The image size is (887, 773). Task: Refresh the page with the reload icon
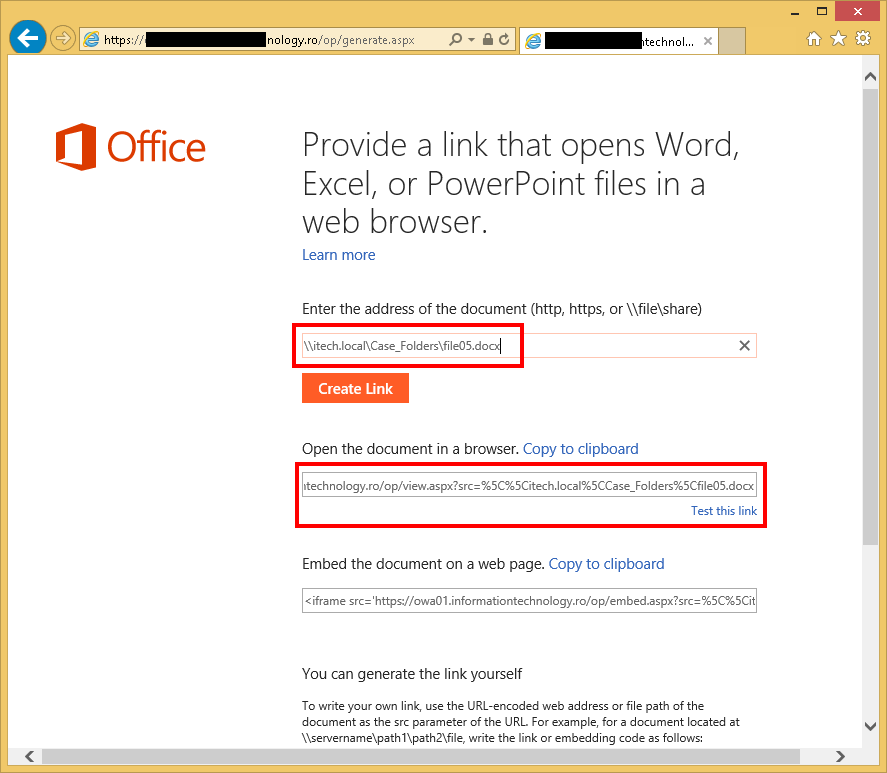(x=504, y=40)
